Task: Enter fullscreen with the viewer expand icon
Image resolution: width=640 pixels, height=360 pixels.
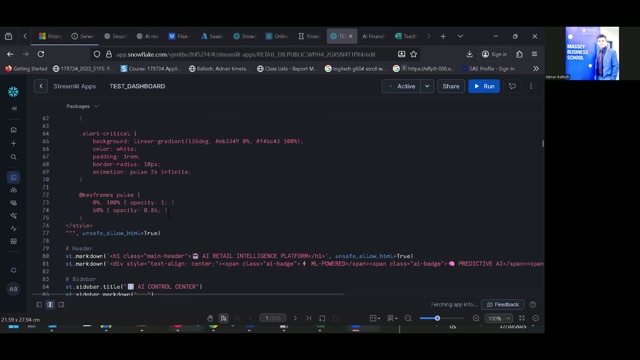Action: click(x=522, y=318)
